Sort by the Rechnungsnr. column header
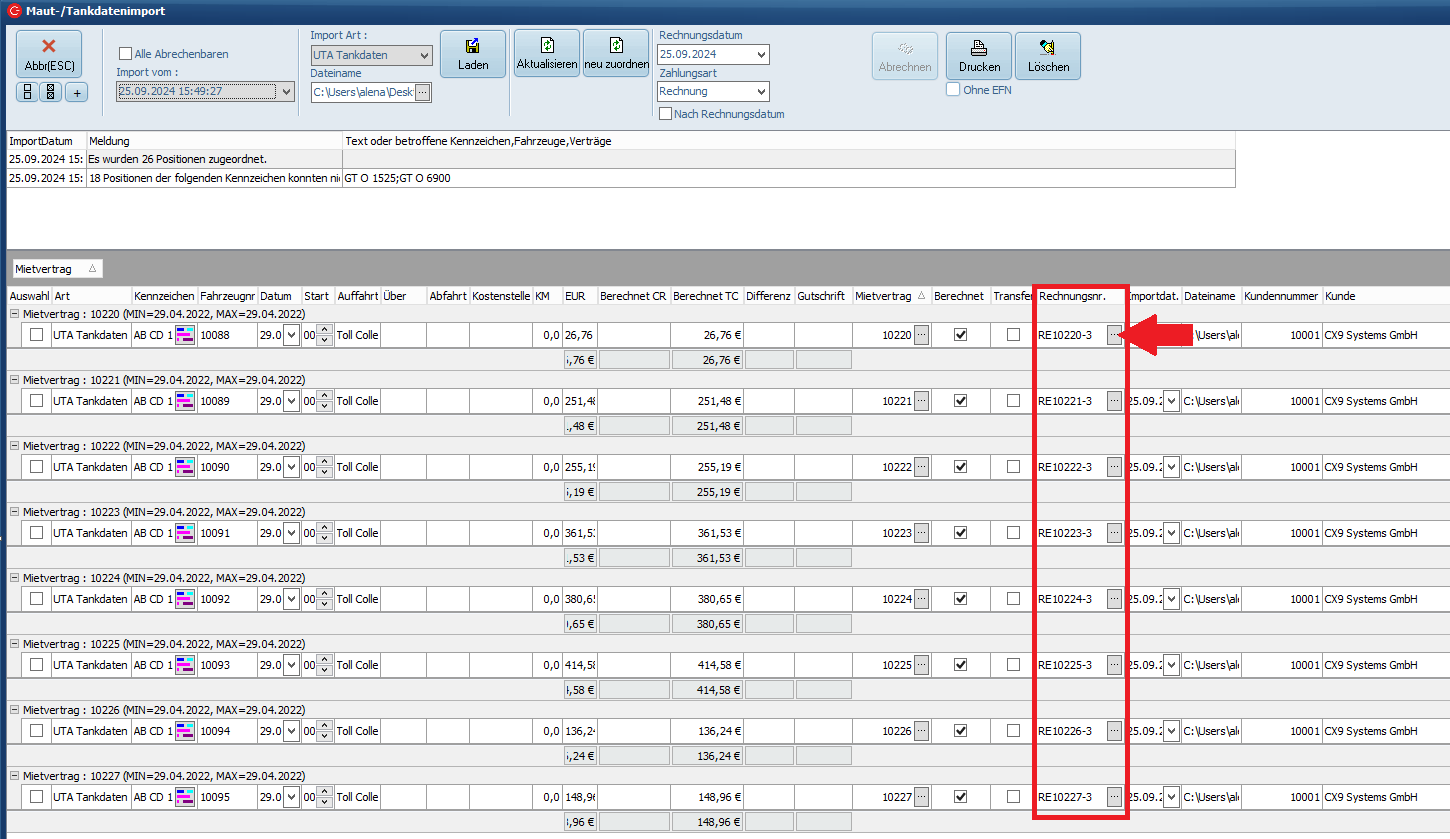This screenshot has height=839, width=1450. [x=1072, y=296]
